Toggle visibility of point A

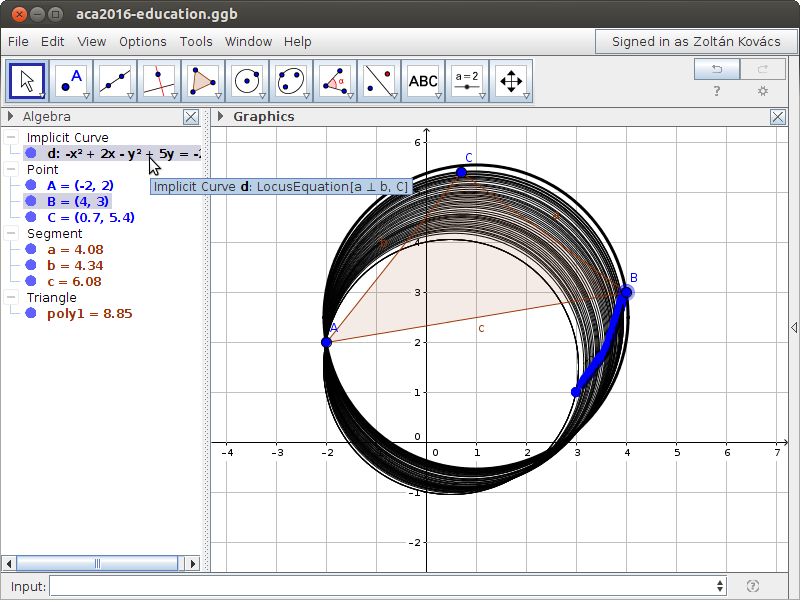point(31,185)
